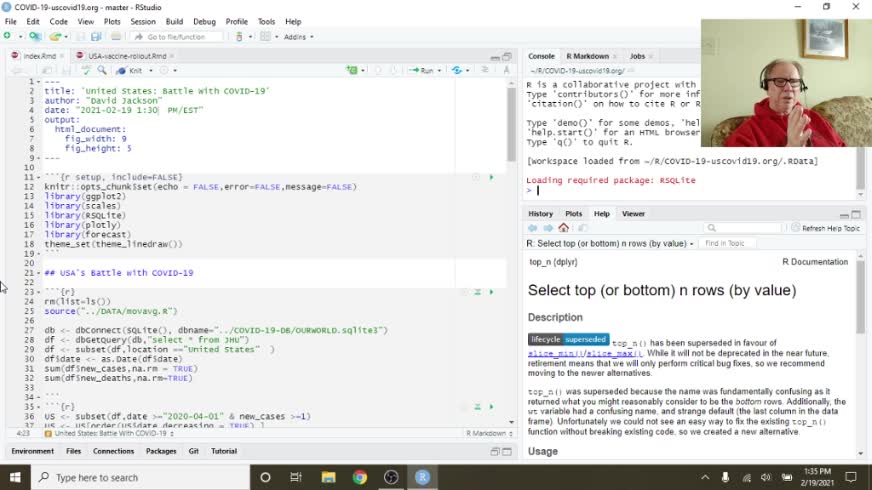Run the current selection
The height and width of the screenshot is (490, 872).
pos(422,71)
